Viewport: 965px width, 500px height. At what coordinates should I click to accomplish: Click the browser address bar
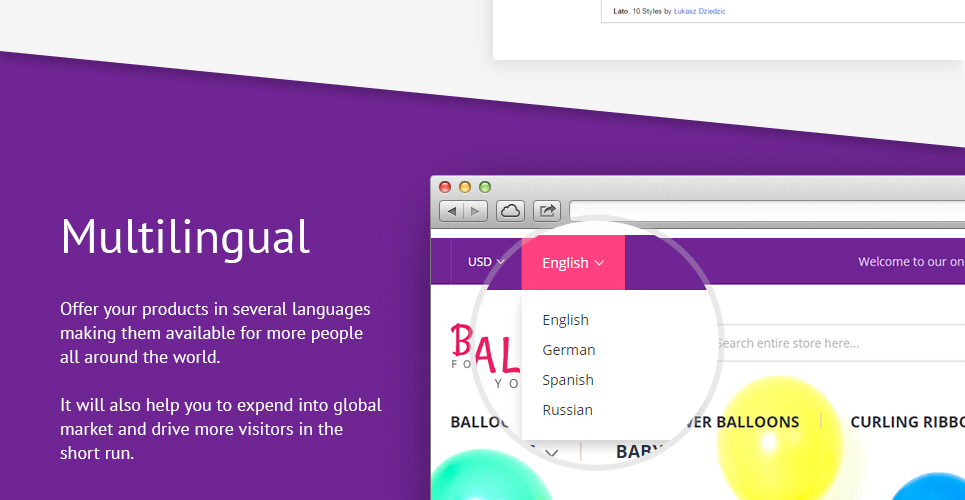point(767,211)
